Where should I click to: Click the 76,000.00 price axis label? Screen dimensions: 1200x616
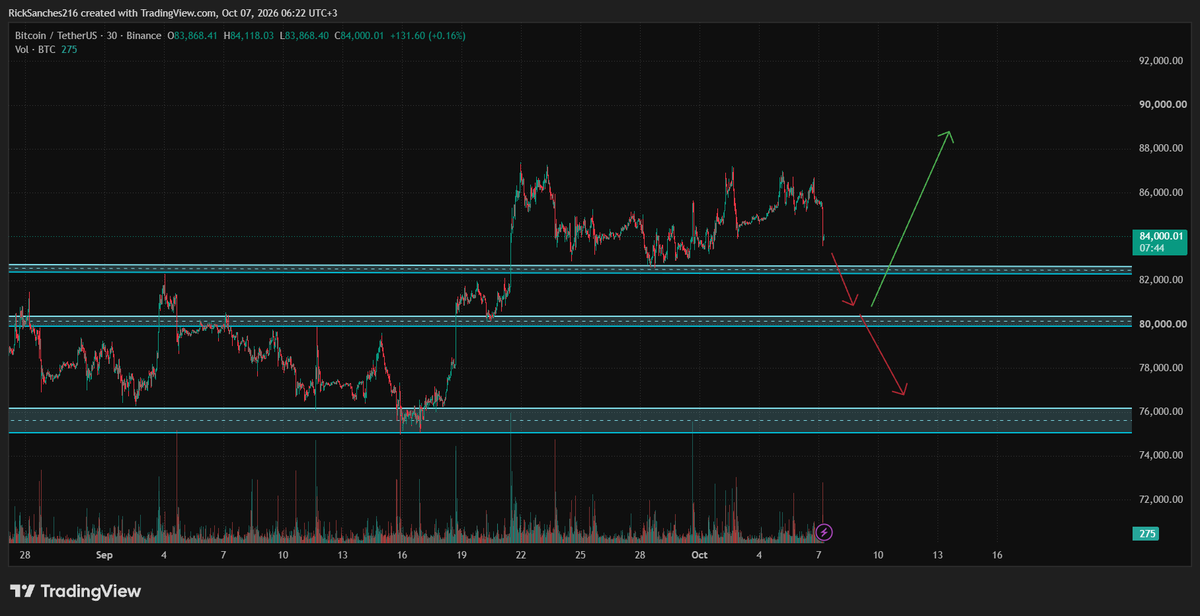click(1162, 412)
